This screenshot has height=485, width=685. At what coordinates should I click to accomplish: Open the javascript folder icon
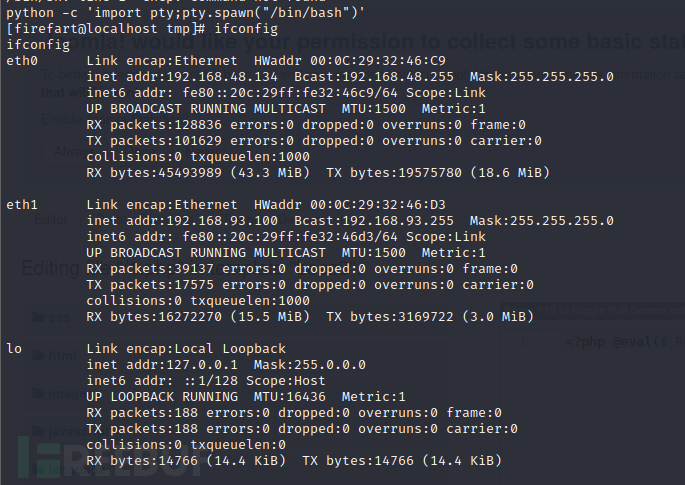click(x=38, y=431)
